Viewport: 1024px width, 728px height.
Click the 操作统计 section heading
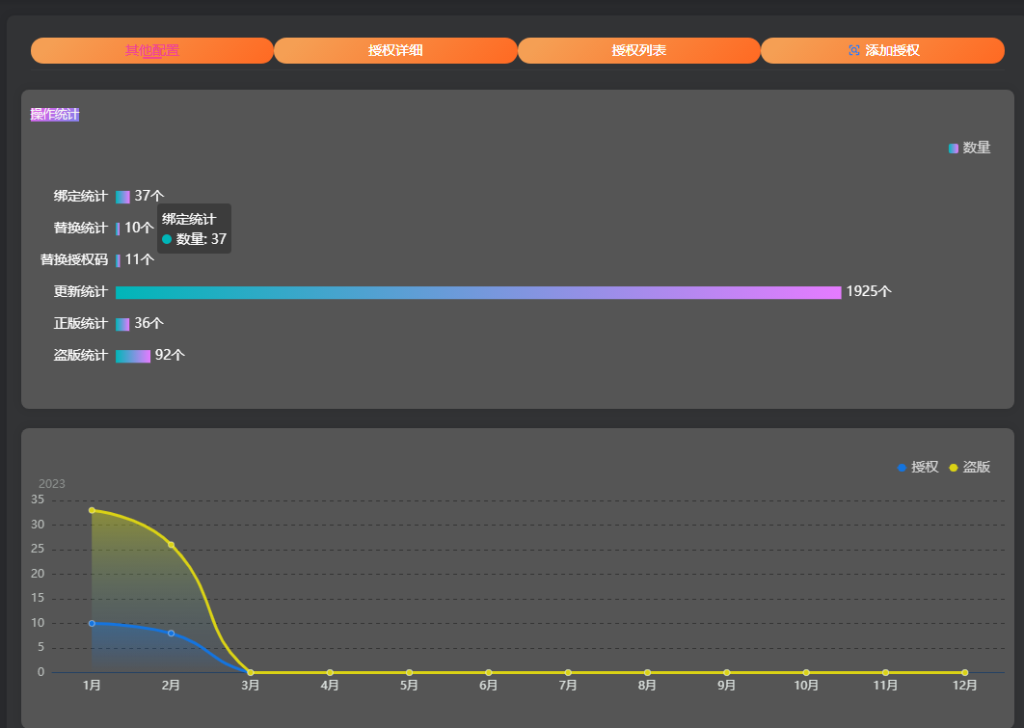tap(55, 115)
